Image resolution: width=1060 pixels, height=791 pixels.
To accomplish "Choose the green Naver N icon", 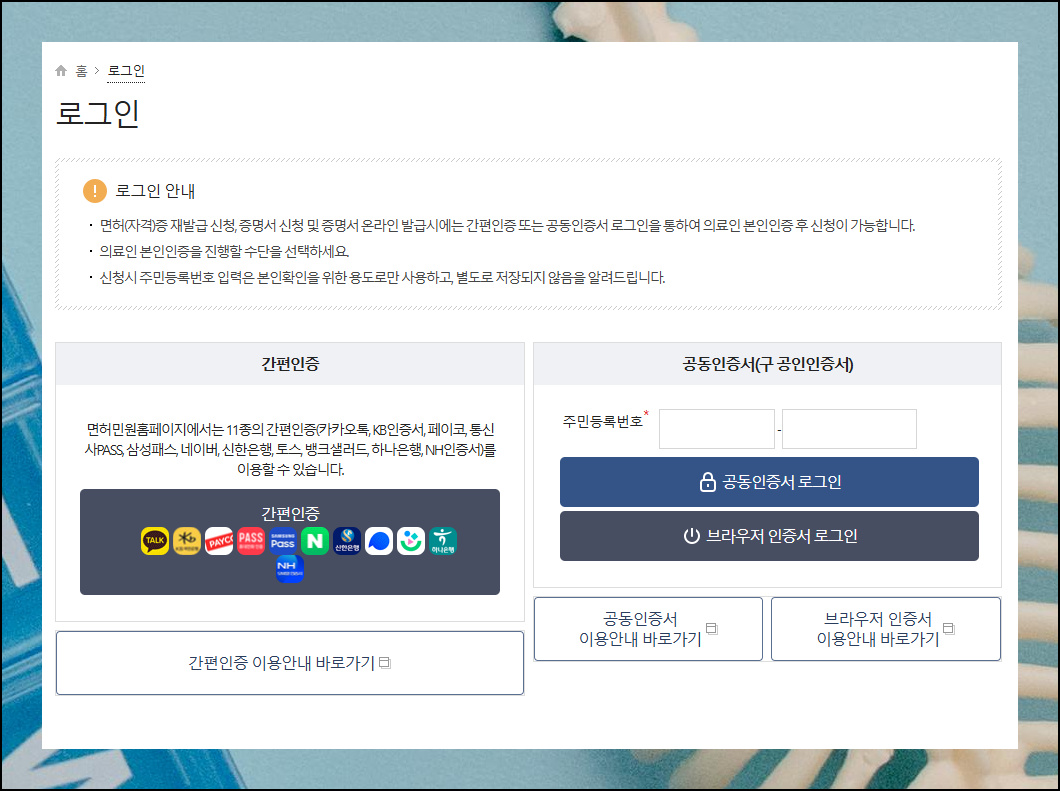I will tap(315, 541).
